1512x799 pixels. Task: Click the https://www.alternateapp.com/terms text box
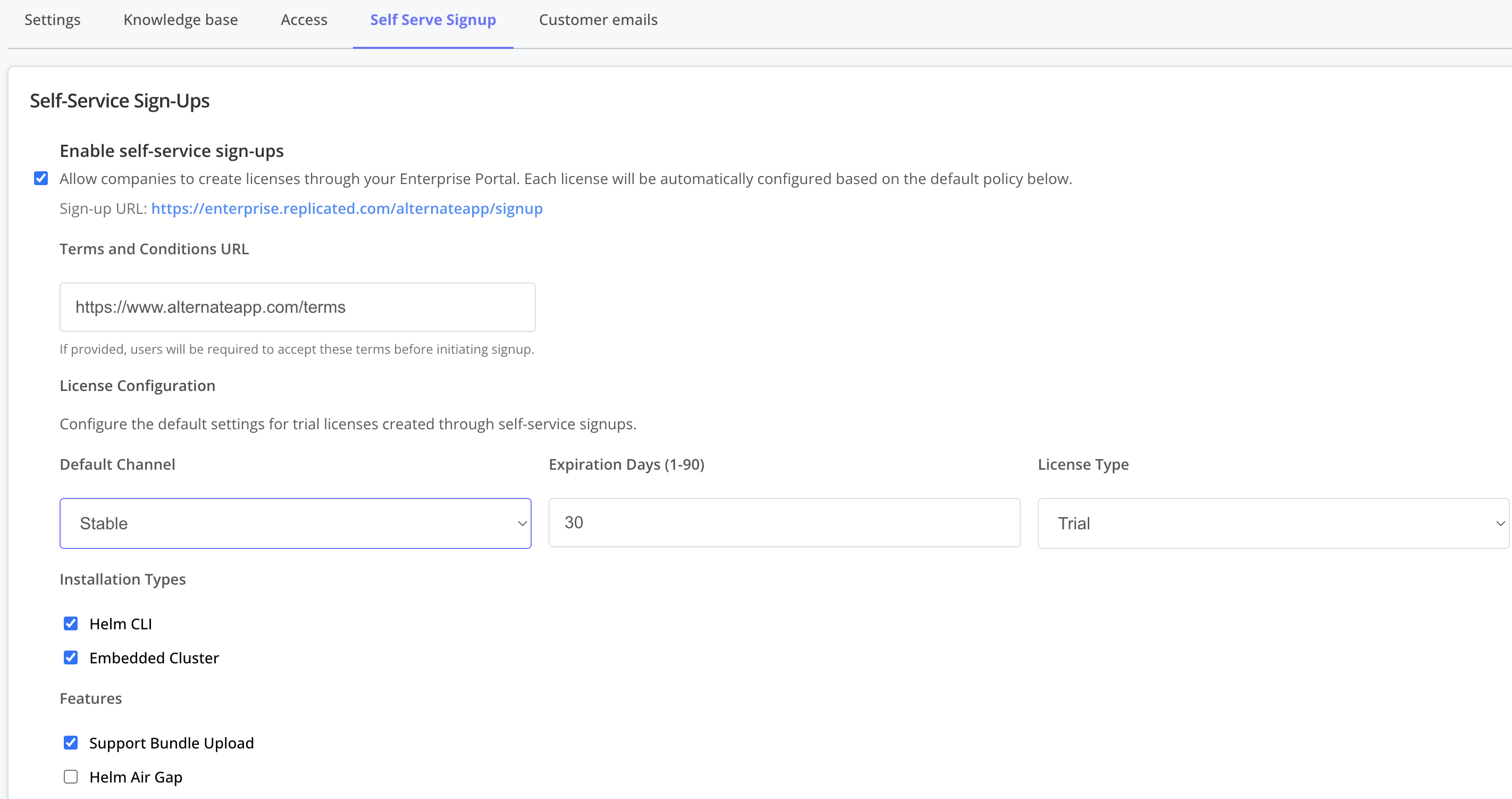297,307
